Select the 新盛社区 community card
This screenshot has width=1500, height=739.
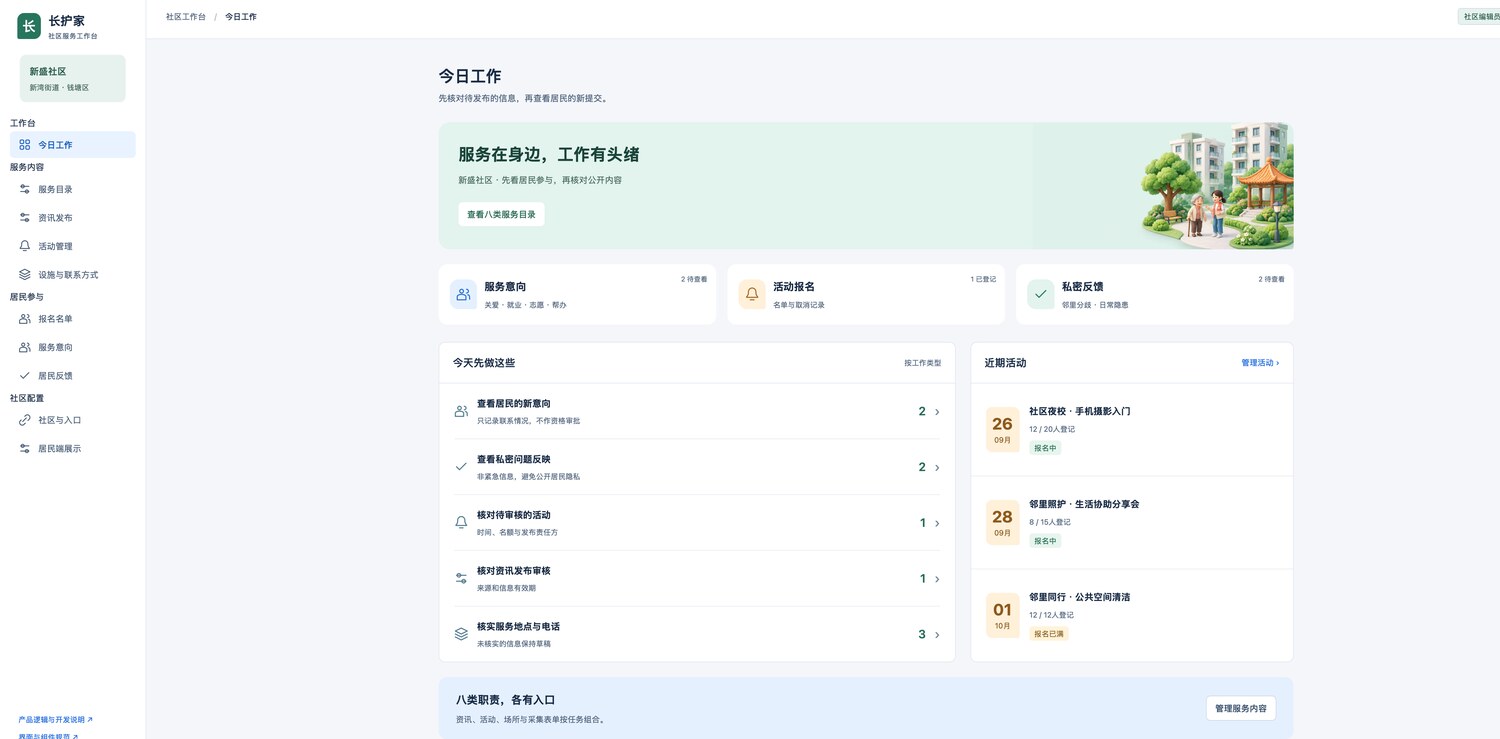(73, 78)
